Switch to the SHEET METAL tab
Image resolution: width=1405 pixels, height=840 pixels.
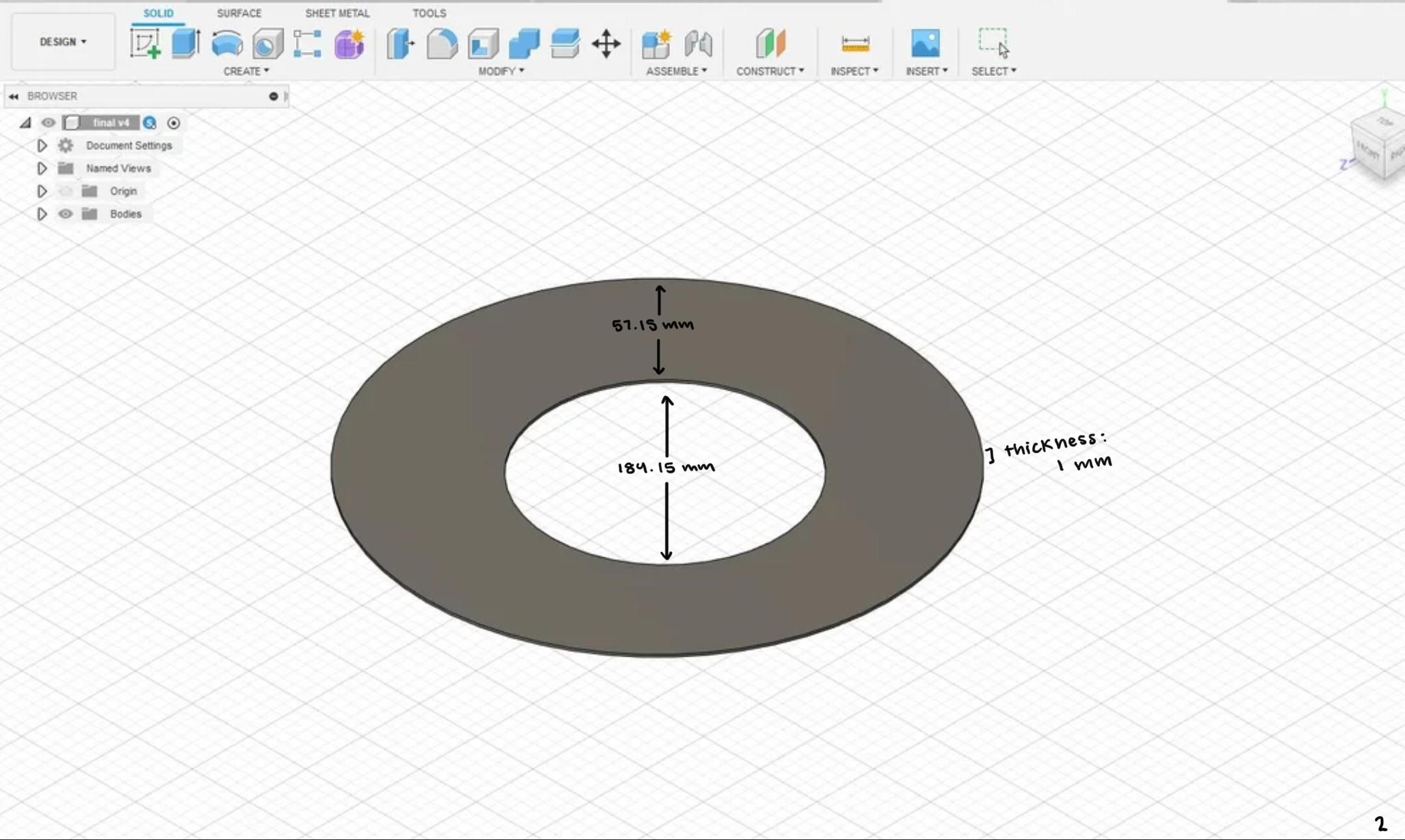click(x=337, y=13)
